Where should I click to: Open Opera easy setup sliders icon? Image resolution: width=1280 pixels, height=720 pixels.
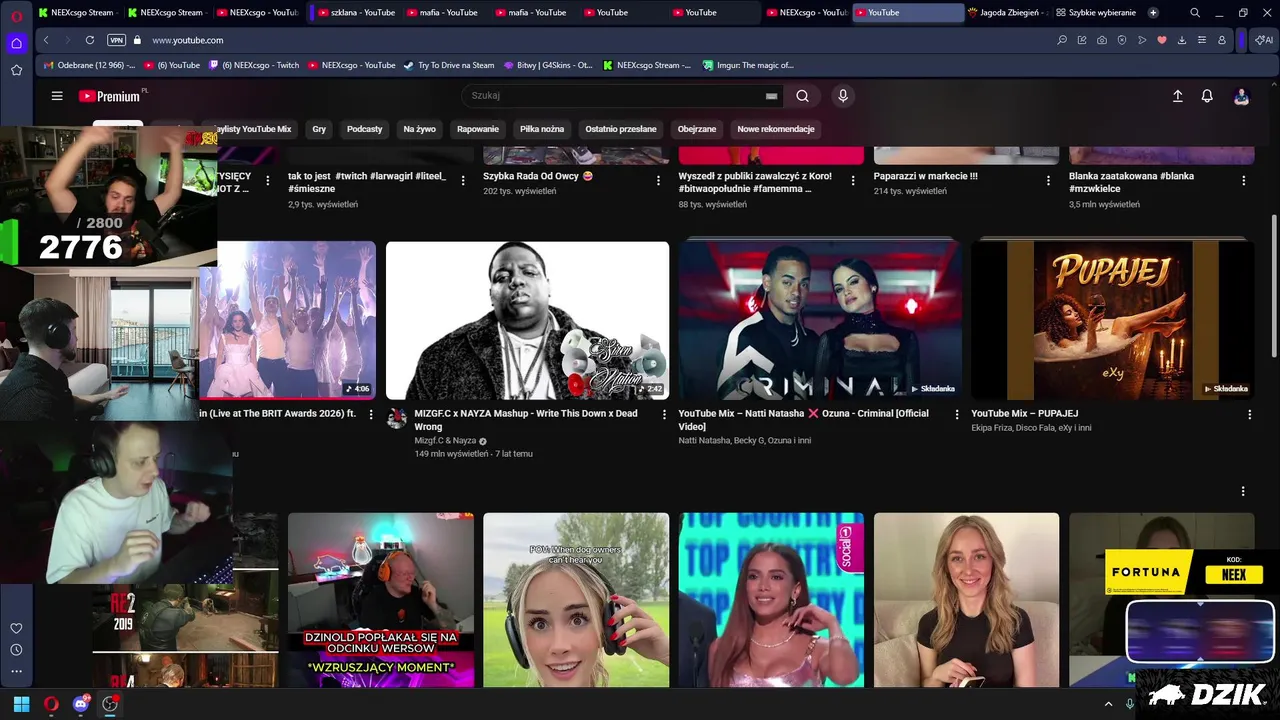pos(1202,40)
